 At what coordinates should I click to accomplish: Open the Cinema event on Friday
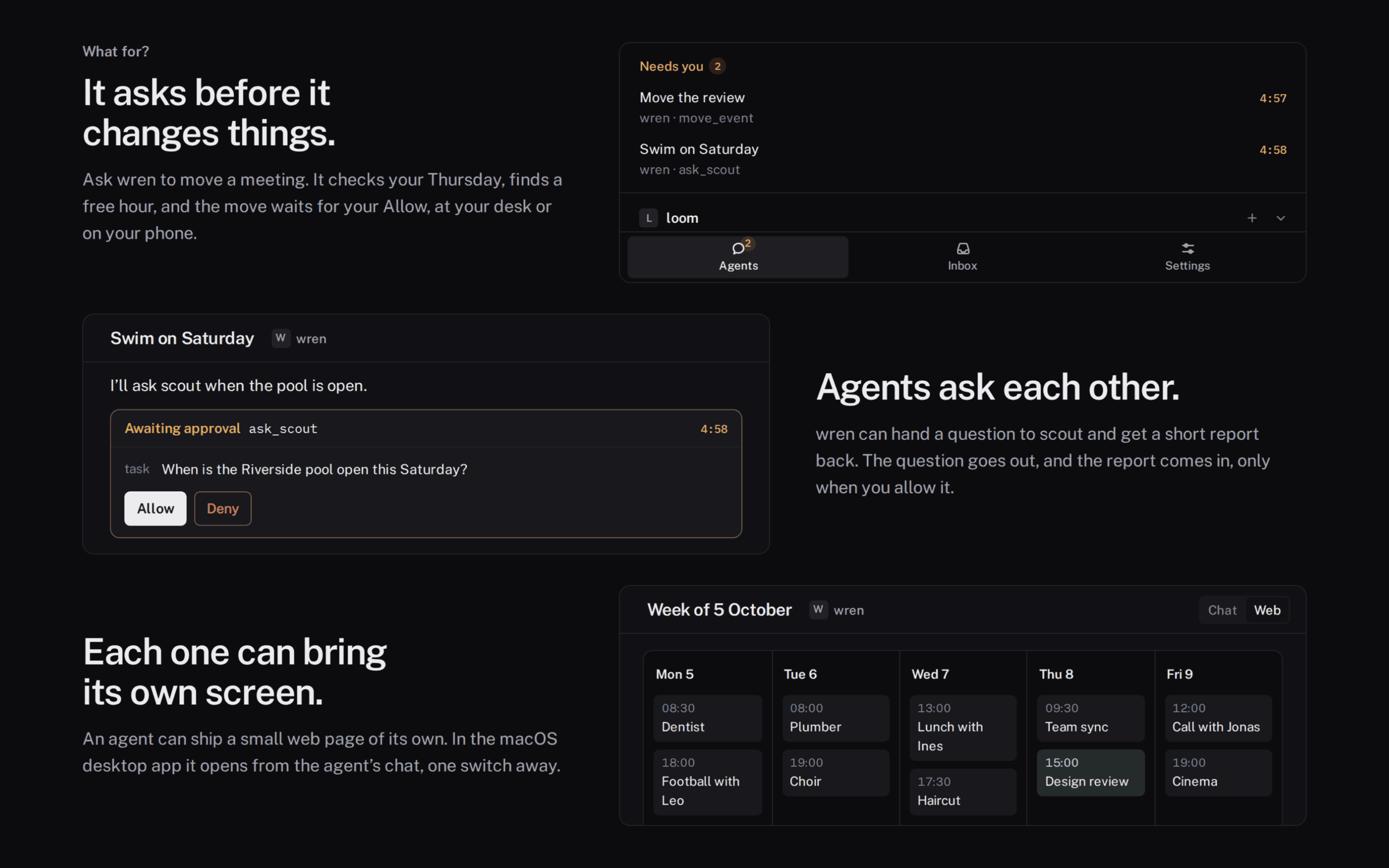[x=1218, y=773]
